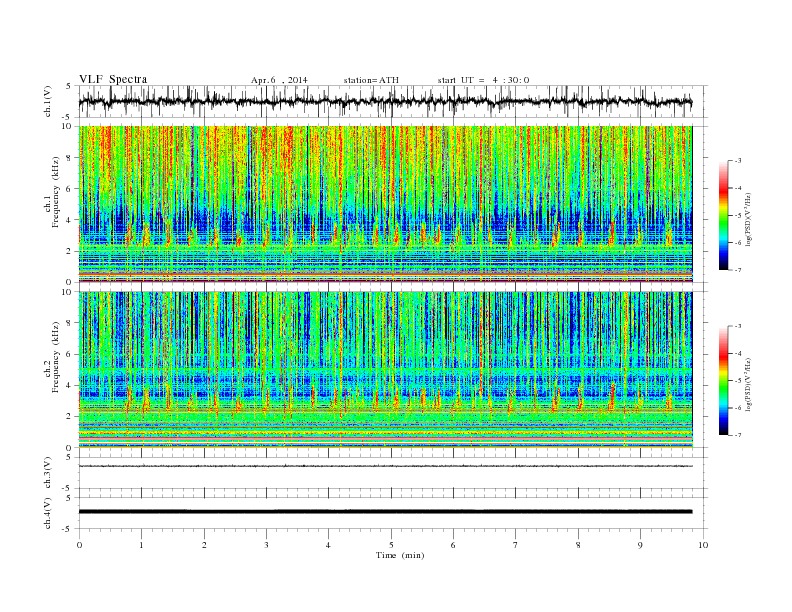Click the "-3" tick on ch.1 color bar

coord(737,161)
